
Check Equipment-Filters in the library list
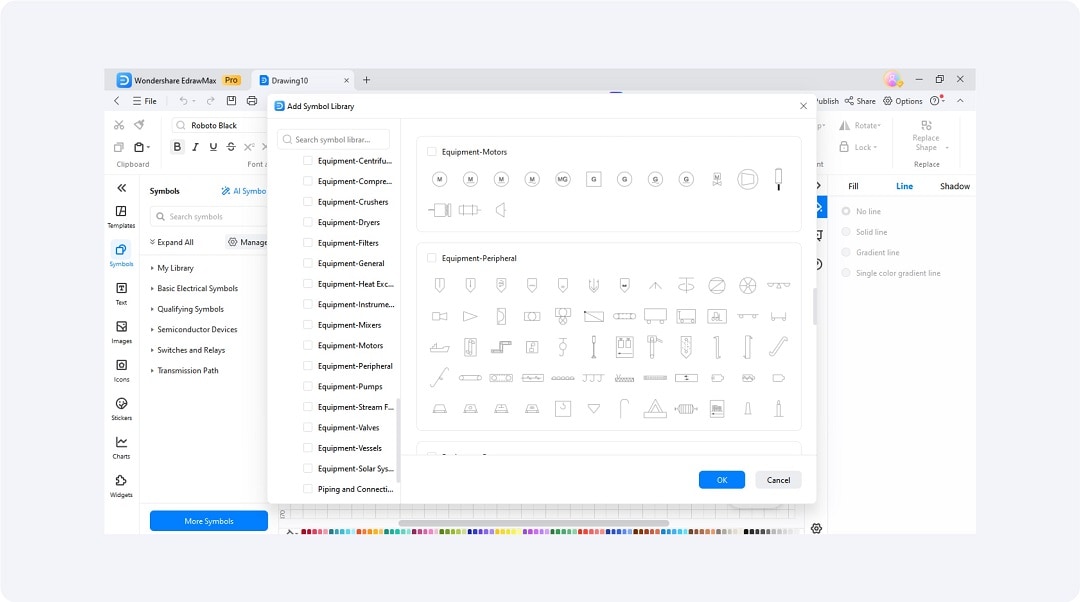pos(308,242)
